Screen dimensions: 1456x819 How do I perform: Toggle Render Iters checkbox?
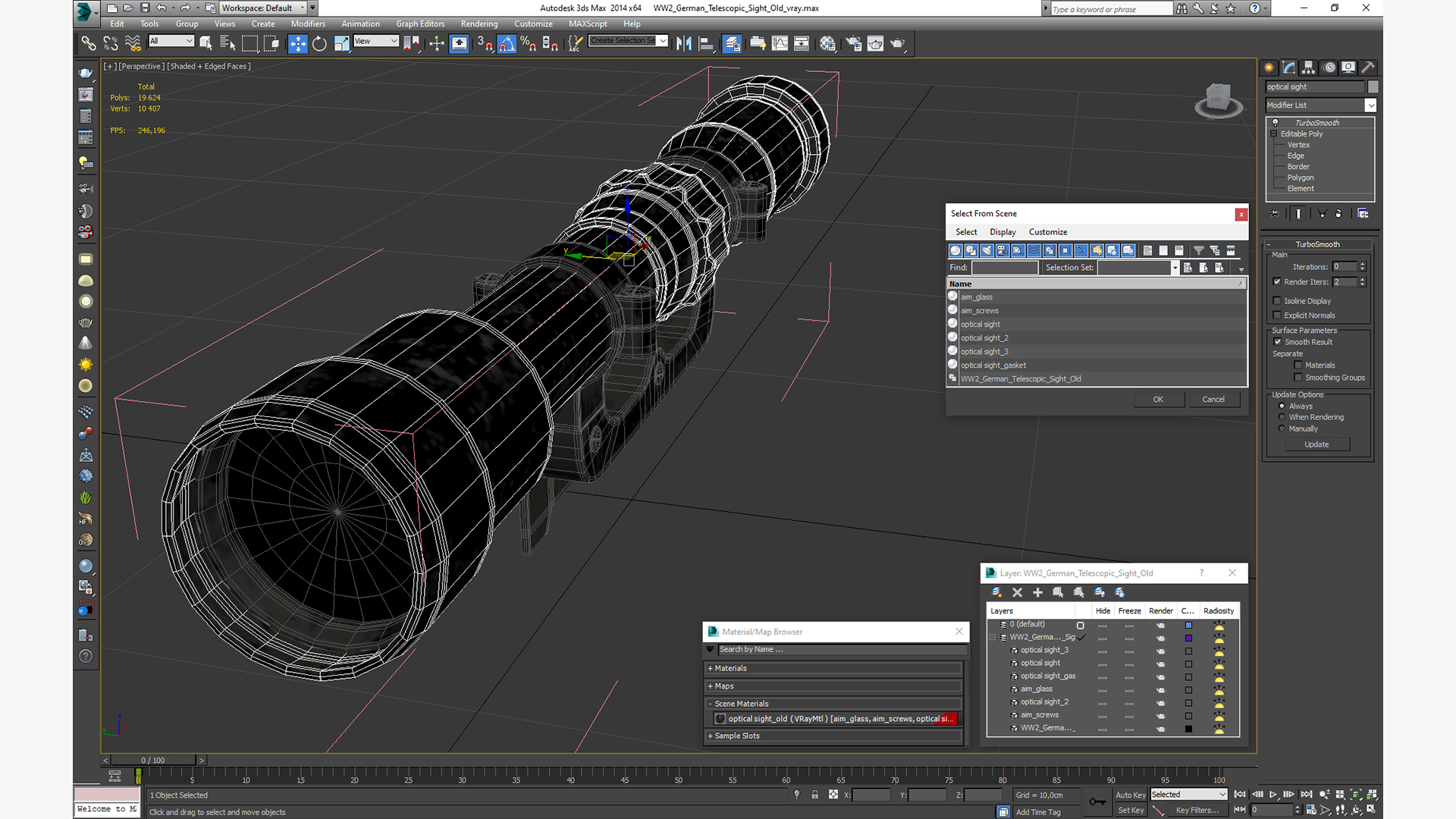(x=1277, y=282)
